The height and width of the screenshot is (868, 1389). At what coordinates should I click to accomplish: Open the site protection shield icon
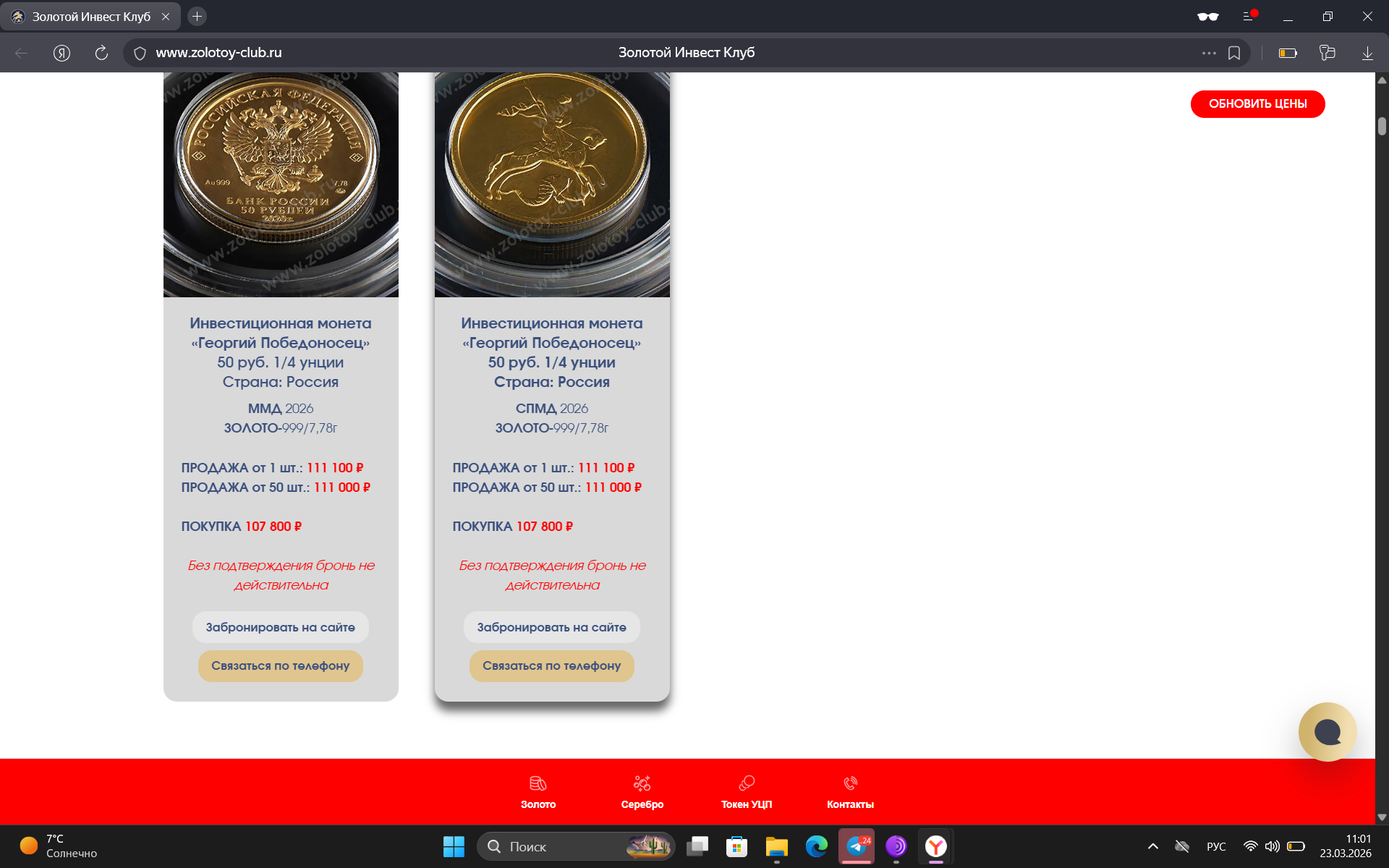click(x=140, y=53)
